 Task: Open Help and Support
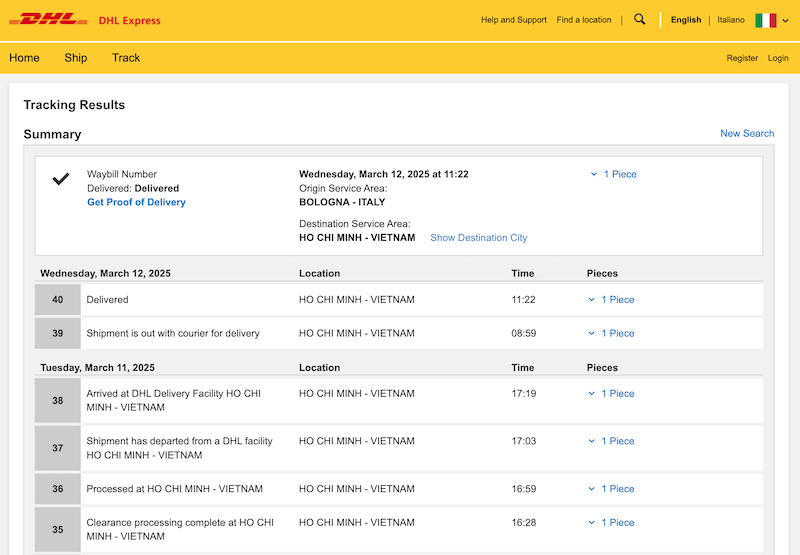(513, 20)
